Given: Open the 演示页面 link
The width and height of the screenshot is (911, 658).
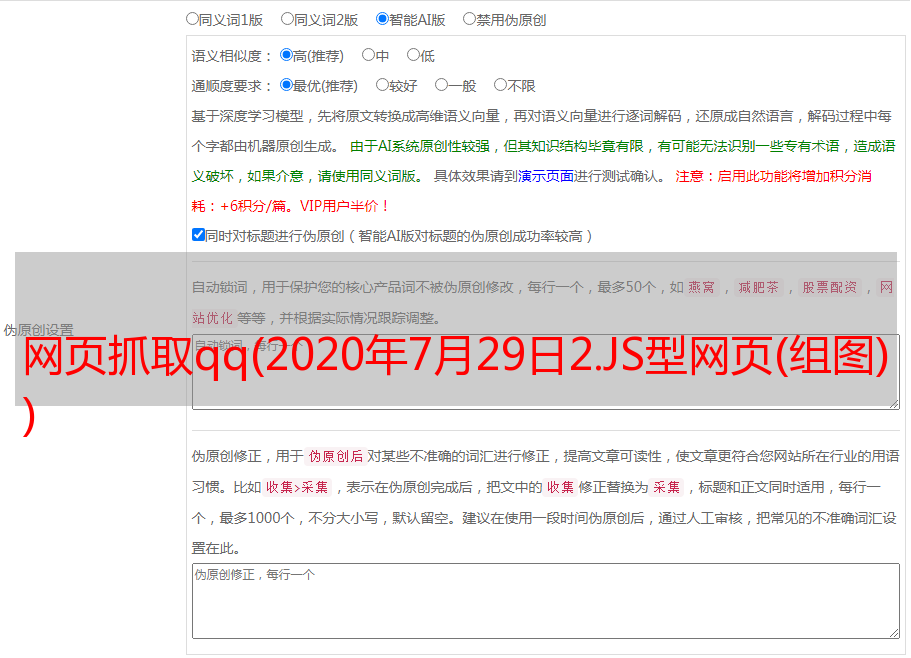Looking at the screenshot, I should (546, 176).
